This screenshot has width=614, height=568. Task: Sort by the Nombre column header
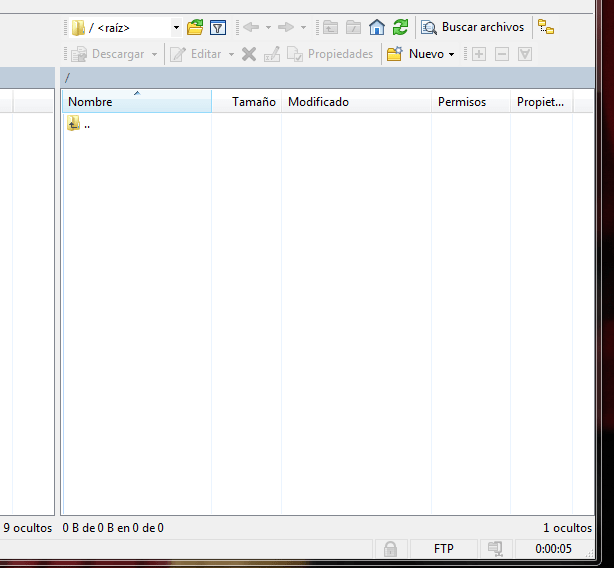tap(137, 102)
